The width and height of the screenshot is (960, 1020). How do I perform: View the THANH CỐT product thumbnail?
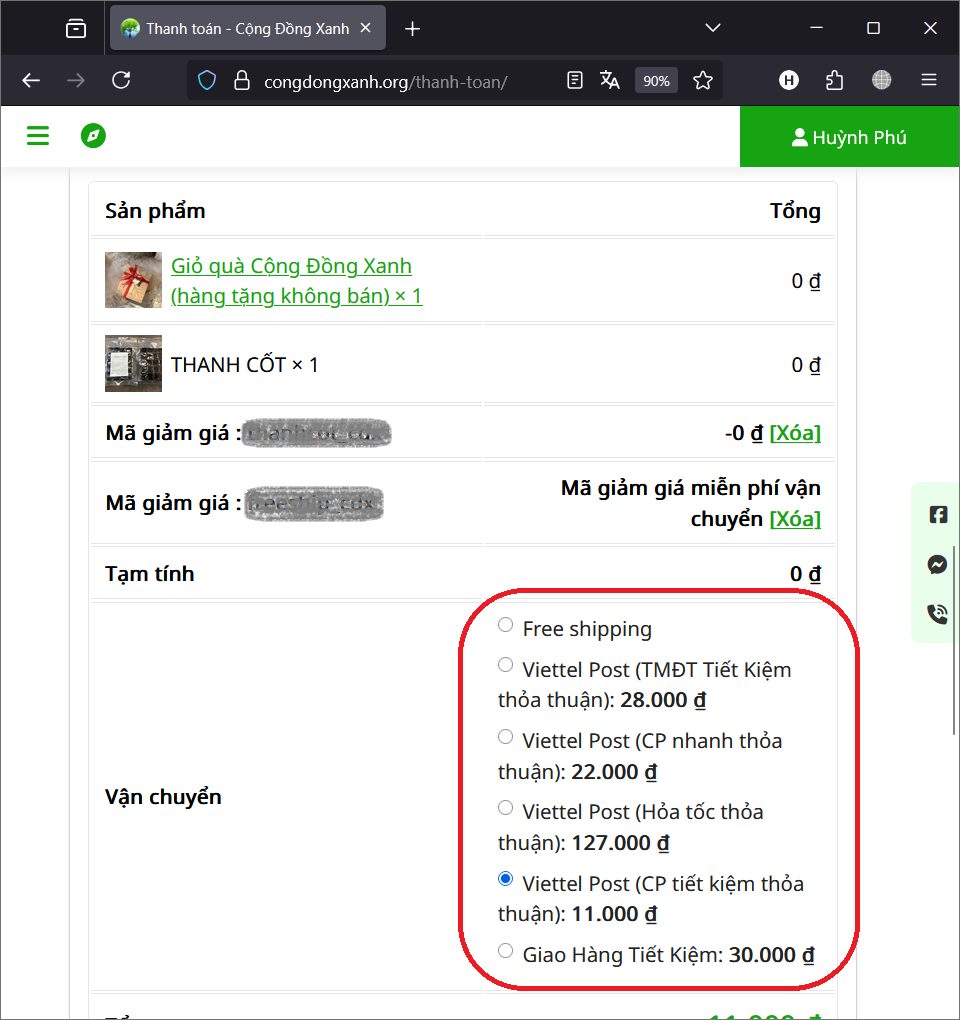click(133, 363)
